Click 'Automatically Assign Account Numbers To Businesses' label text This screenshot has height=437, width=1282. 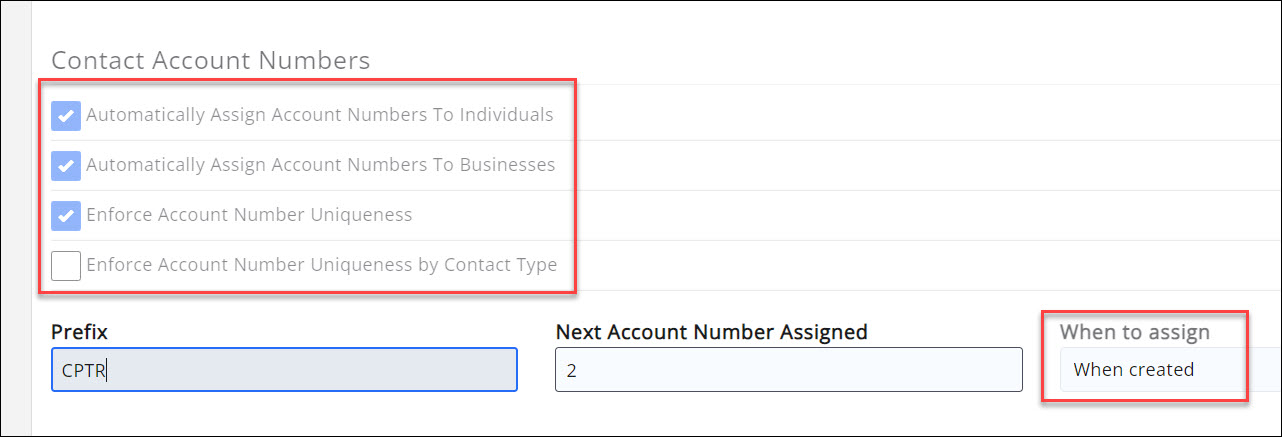[x=321, y=165]
